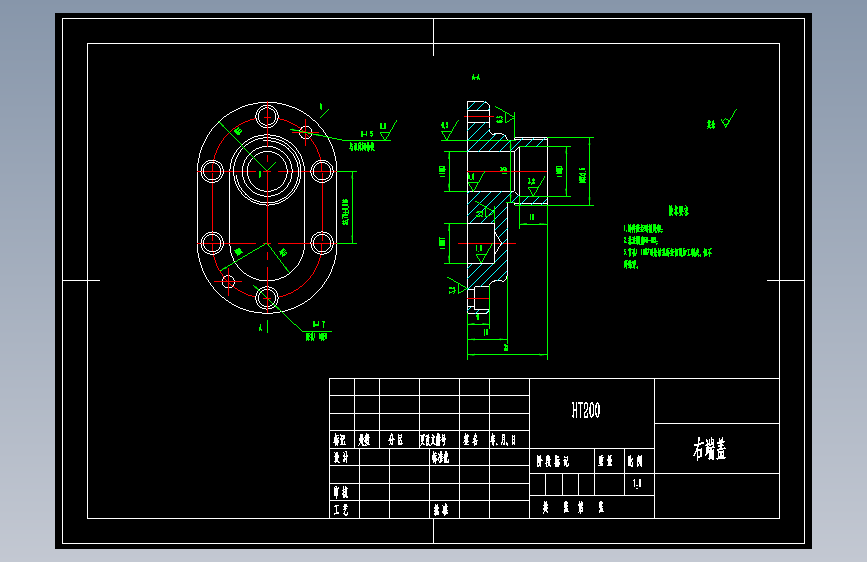Viewport: 867px width, 562px height.
Task: Select the 标记 column header
Action: click(340, 440)
